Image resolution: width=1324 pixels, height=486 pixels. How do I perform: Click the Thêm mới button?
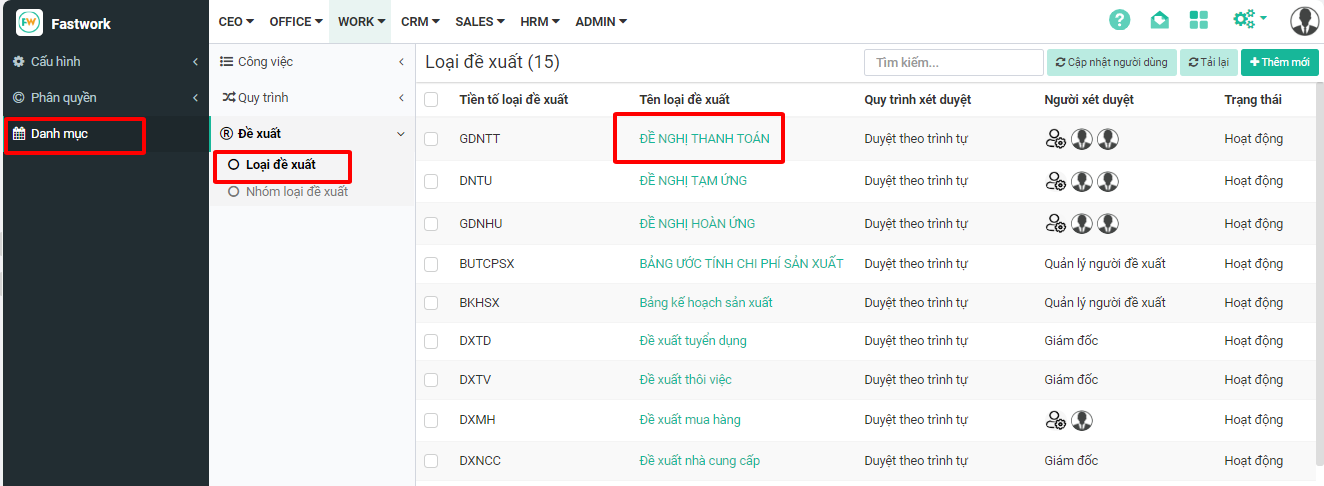(x=1279, y=63)
